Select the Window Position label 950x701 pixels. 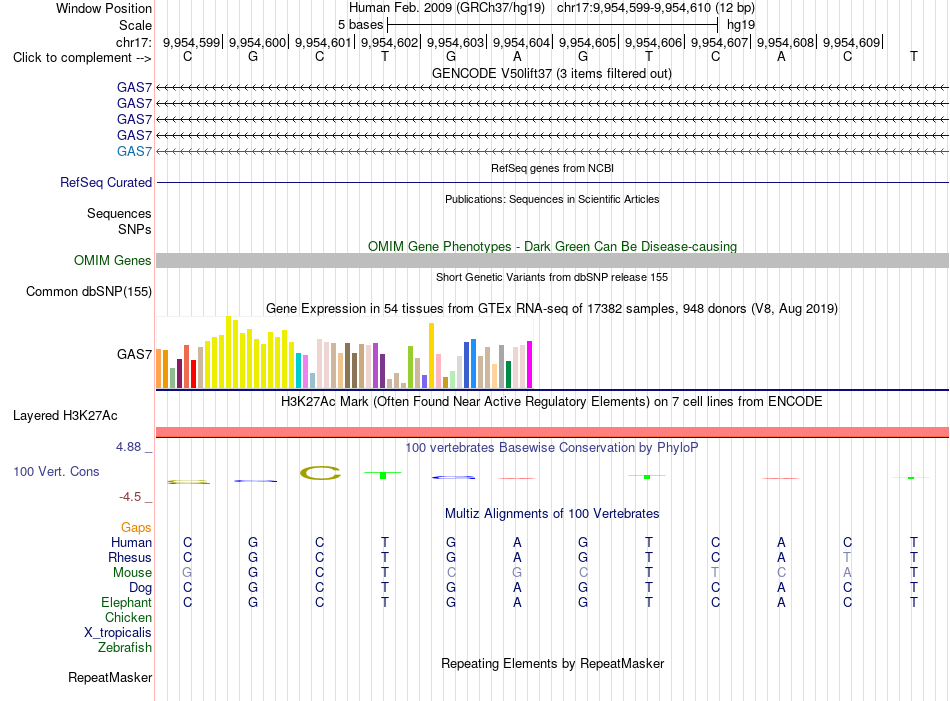(x=104, y=8)
